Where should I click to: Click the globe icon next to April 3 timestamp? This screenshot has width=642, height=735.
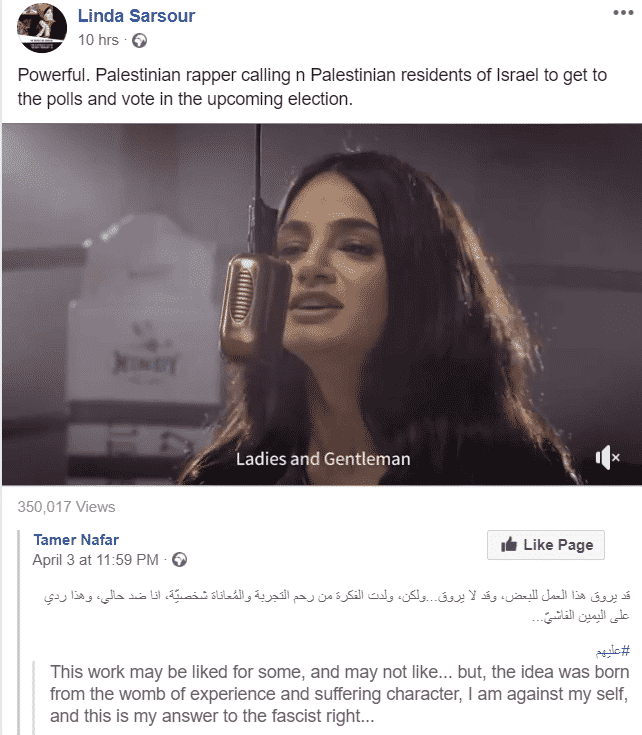179,560
